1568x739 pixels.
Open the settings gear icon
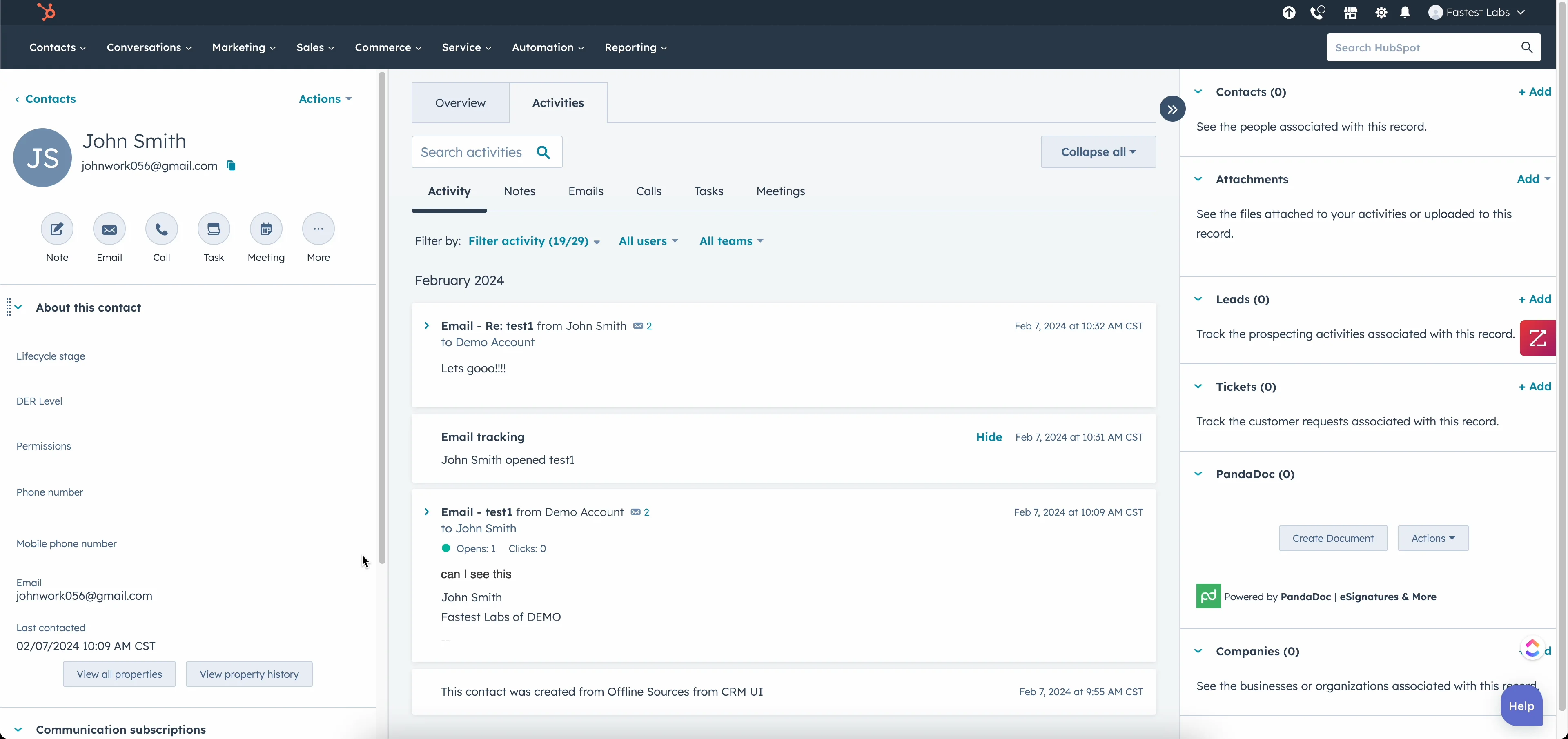click(1381, 12)
